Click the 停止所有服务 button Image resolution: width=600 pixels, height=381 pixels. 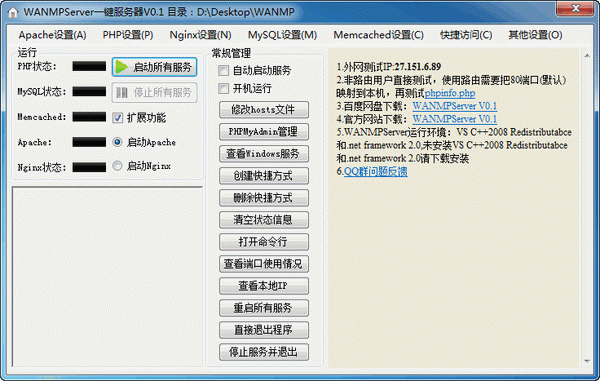click(155, 93)
